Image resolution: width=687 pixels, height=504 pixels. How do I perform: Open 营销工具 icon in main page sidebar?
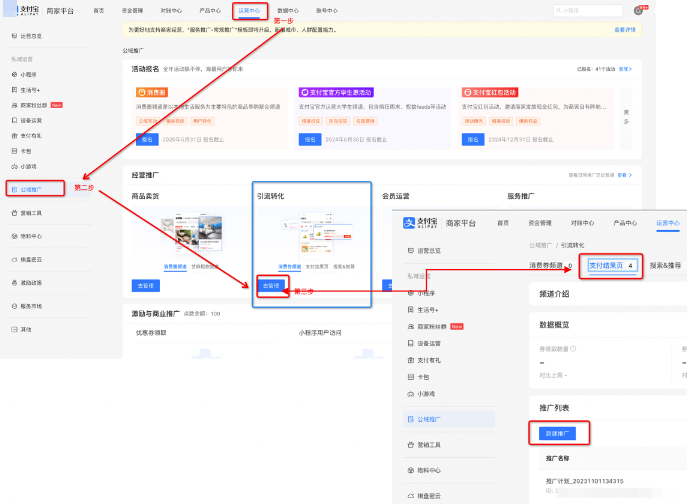[14, 213]
